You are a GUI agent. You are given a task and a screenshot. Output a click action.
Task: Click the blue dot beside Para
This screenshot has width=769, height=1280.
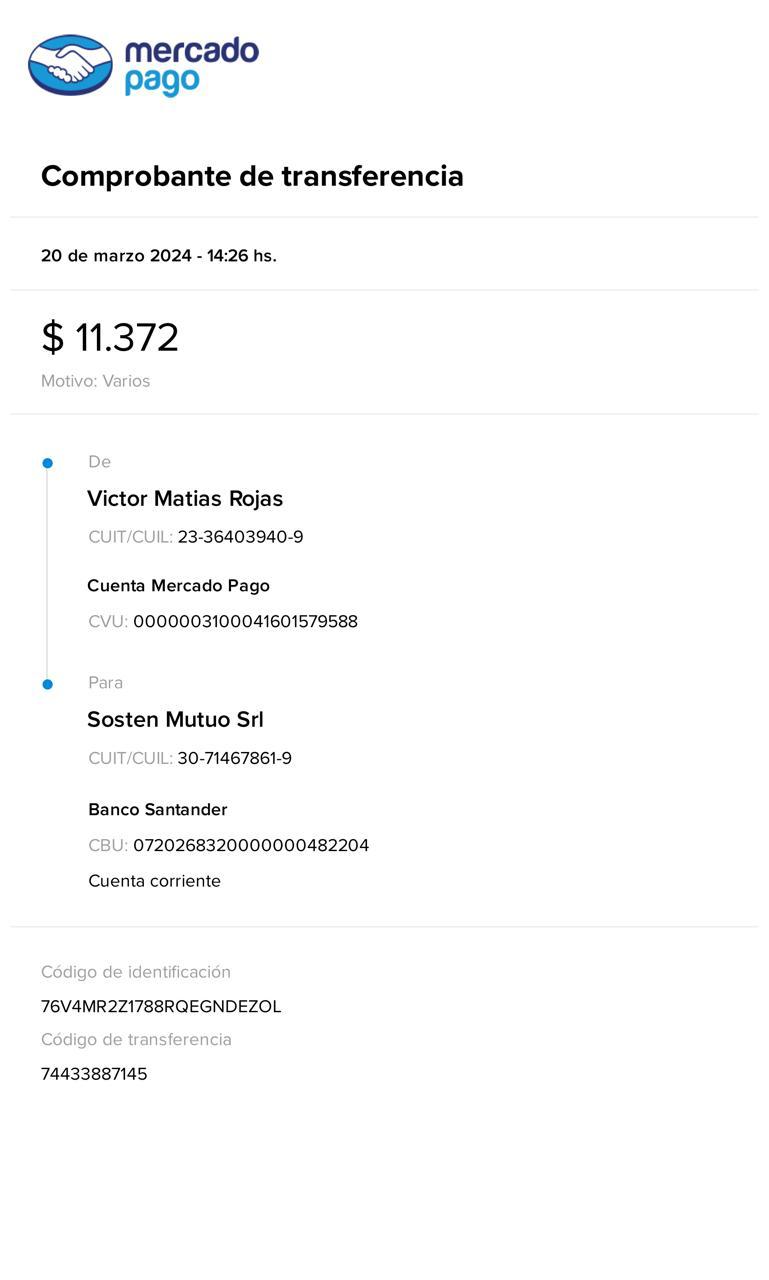pyautogui.click(x=47, y=684)
